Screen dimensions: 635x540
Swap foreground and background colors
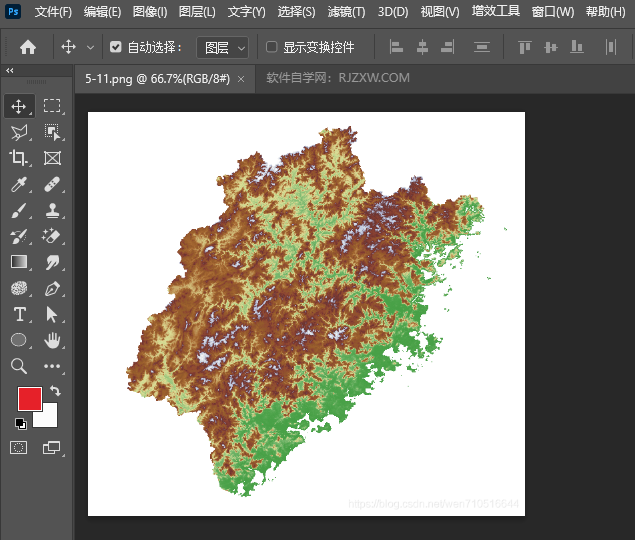55,391
